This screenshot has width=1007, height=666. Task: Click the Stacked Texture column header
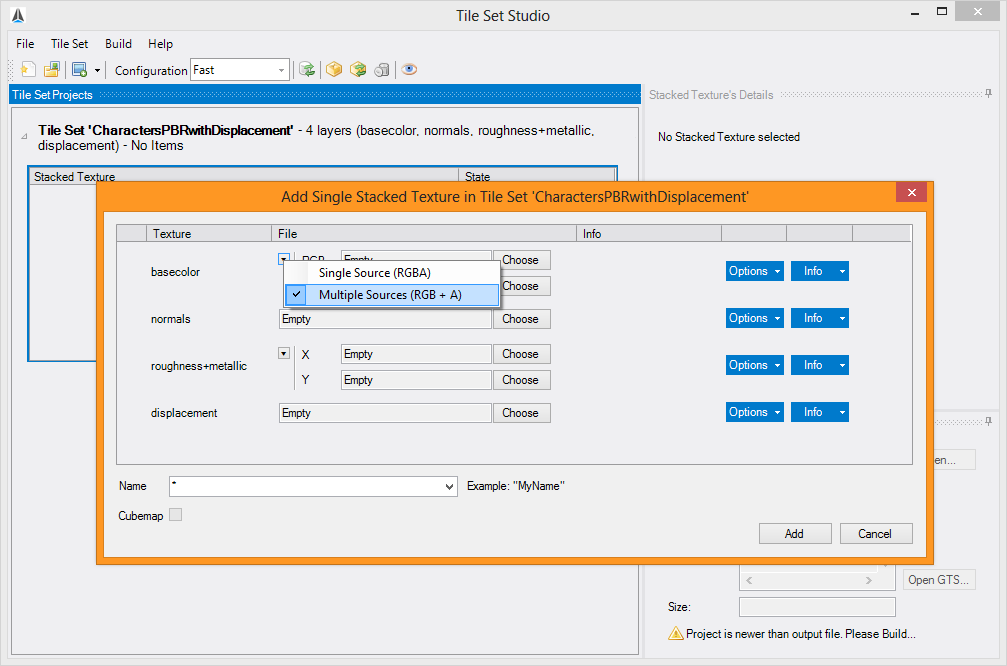pyautogui.click(x=243, y=176)
